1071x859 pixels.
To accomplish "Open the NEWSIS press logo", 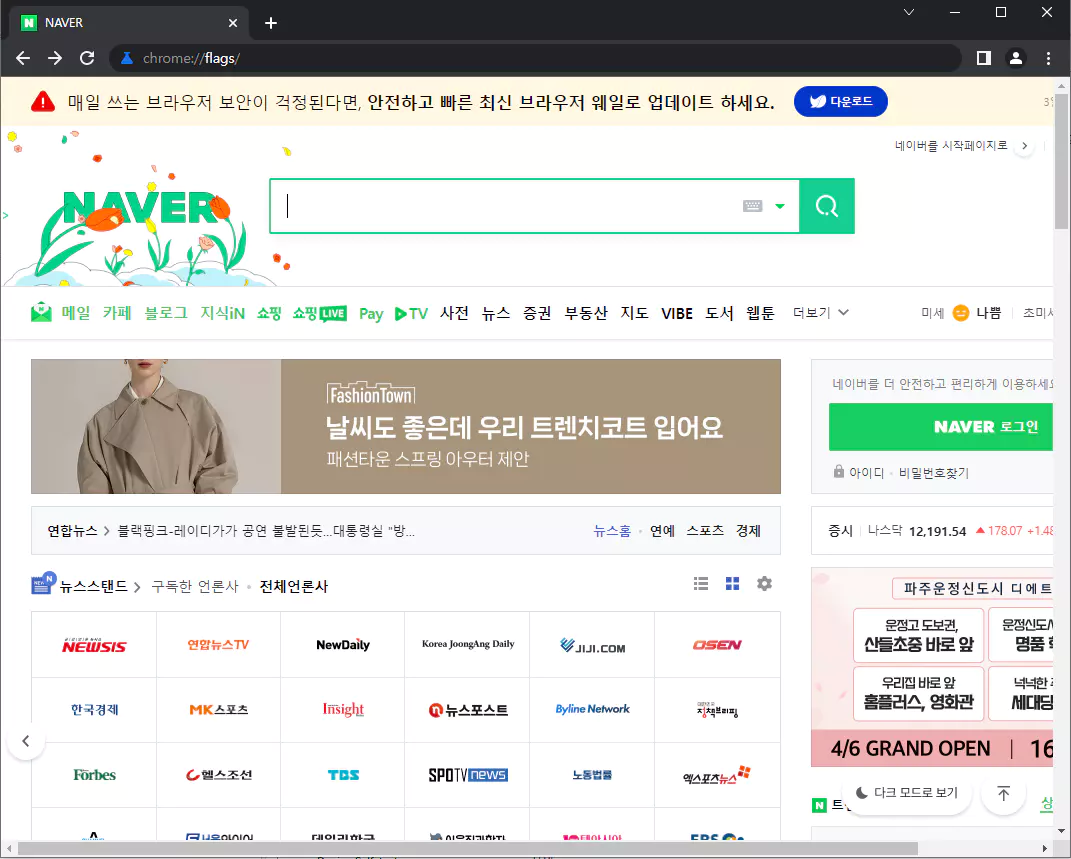I will (x=94, y=645).
